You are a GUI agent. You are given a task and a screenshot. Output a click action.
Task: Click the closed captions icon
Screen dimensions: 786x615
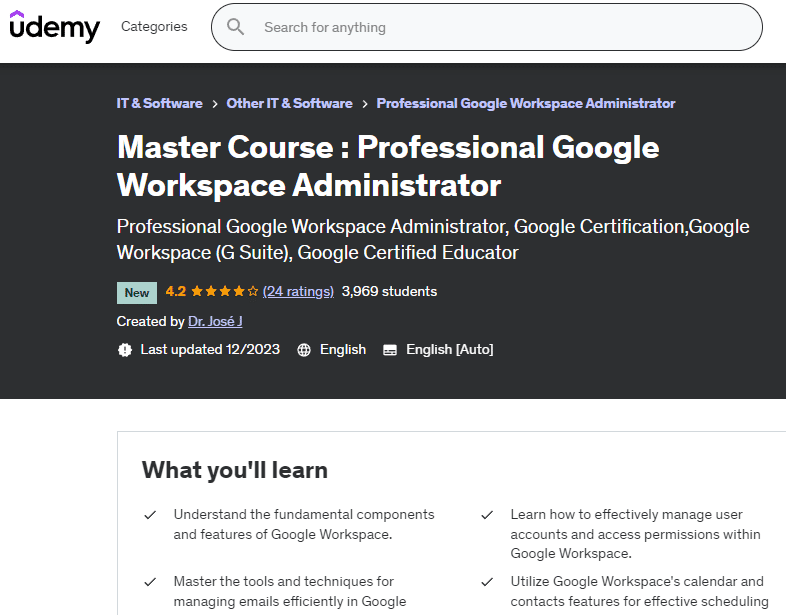click(390, 350)
